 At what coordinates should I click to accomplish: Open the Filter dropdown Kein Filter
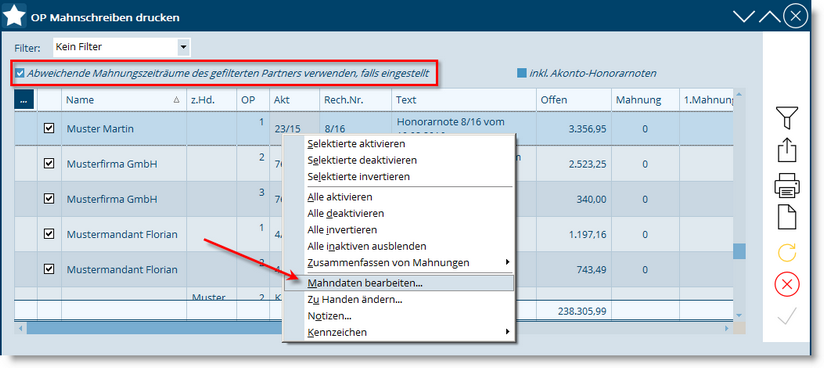121,47
